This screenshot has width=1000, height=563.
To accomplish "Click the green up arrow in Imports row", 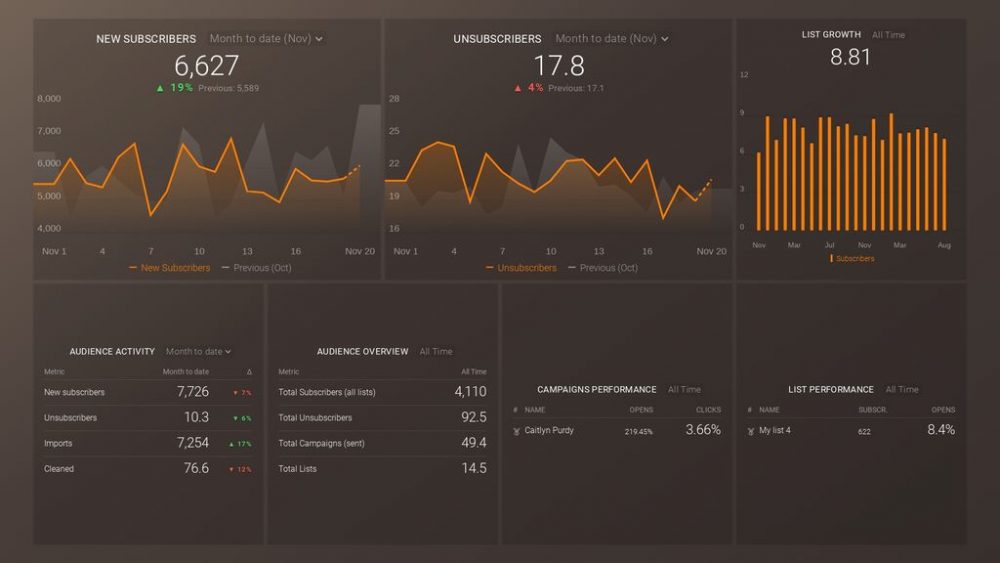I will [x=232, y=444].
